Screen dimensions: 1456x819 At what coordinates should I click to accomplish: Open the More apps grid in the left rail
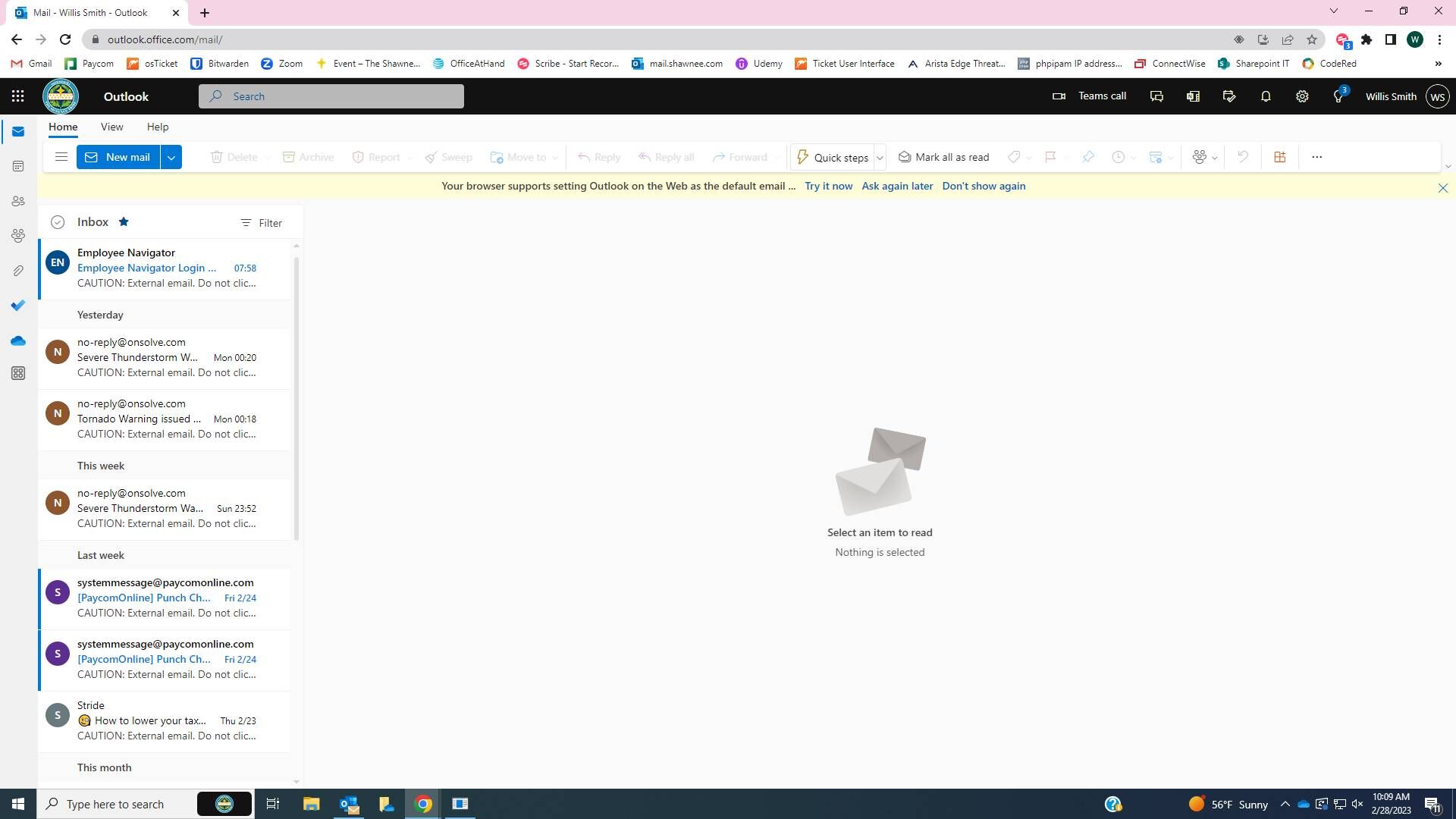point(18,373)
